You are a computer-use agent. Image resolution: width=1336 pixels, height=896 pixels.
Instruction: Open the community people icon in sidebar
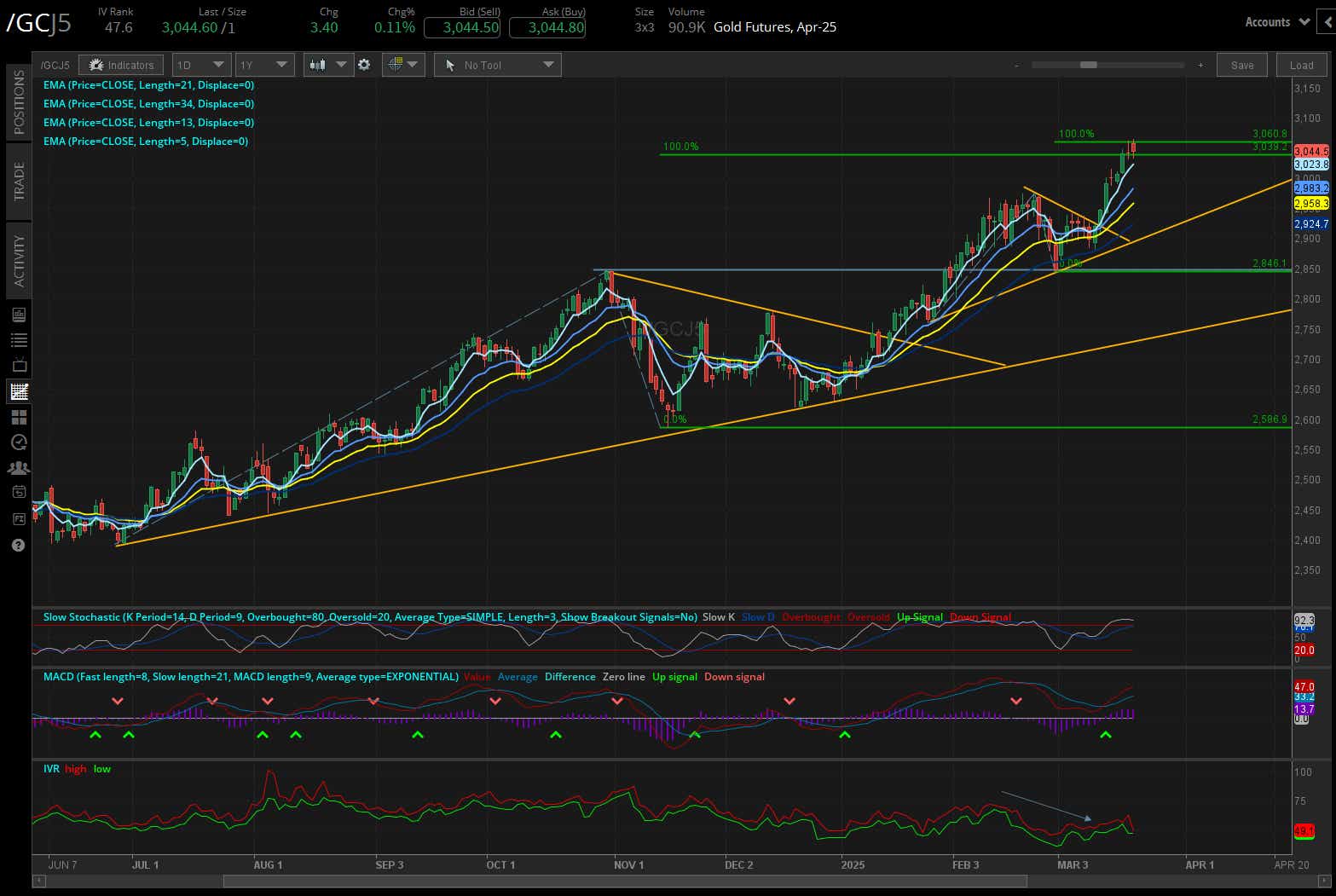tap(18, 467)
